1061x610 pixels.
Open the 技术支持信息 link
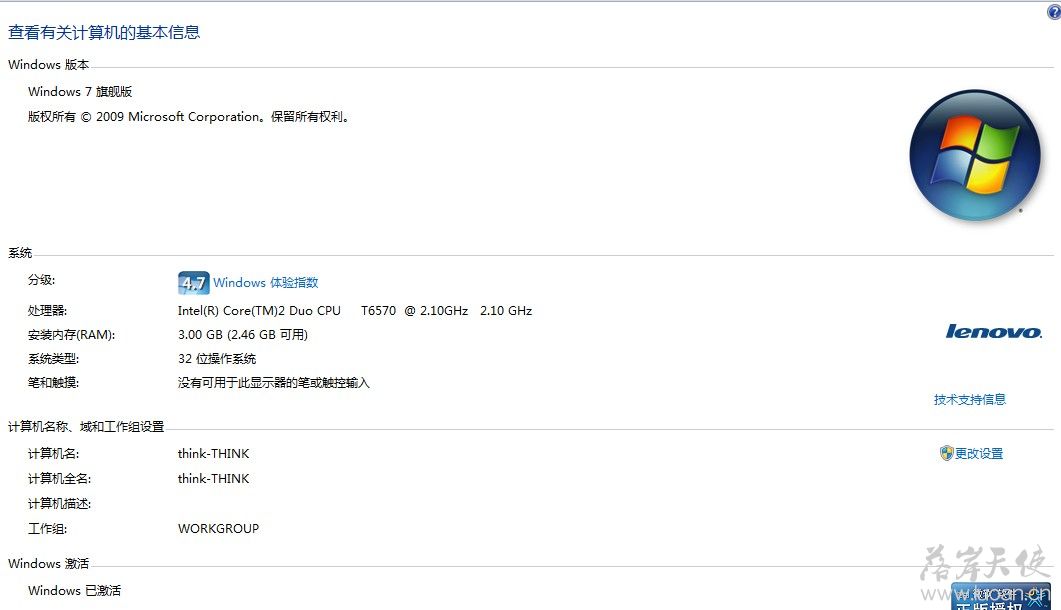[970, 399]
